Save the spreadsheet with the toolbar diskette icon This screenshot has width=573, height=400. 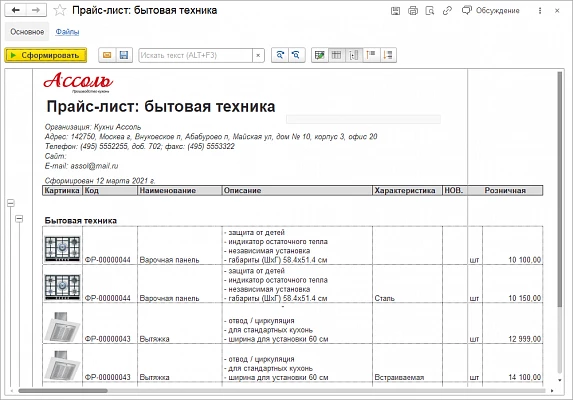(x=124, y=55)
